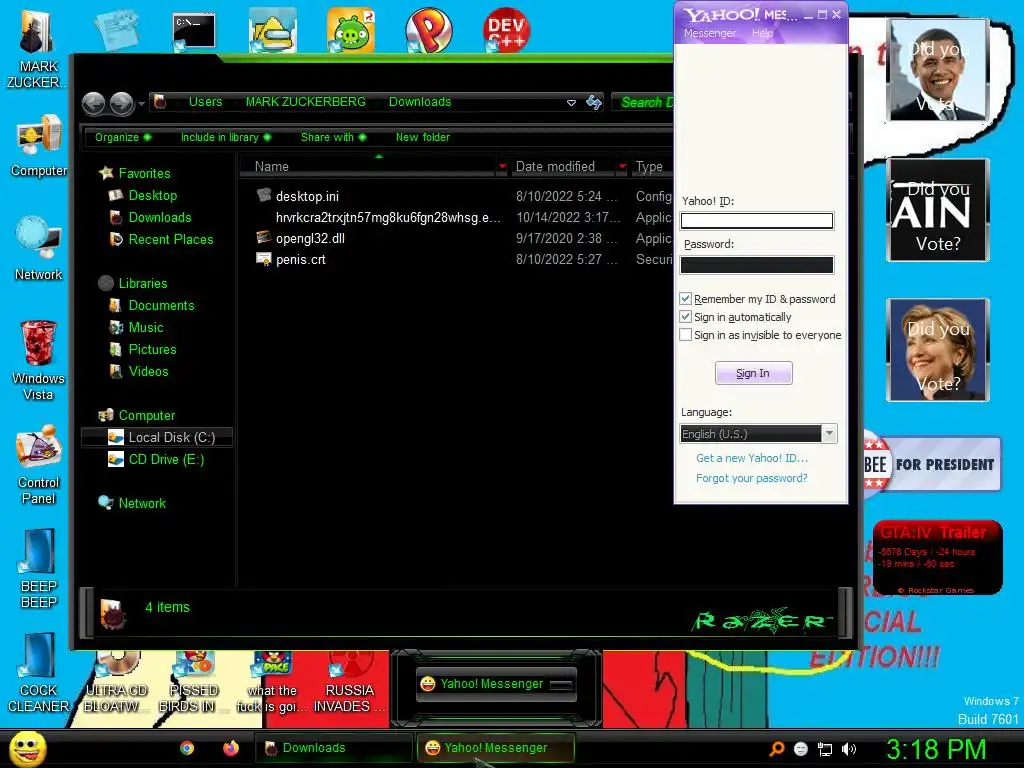
Task: Click the Yahoo! Messenger taskbar button
Action: pyautogui.click(x=496, y=748)
